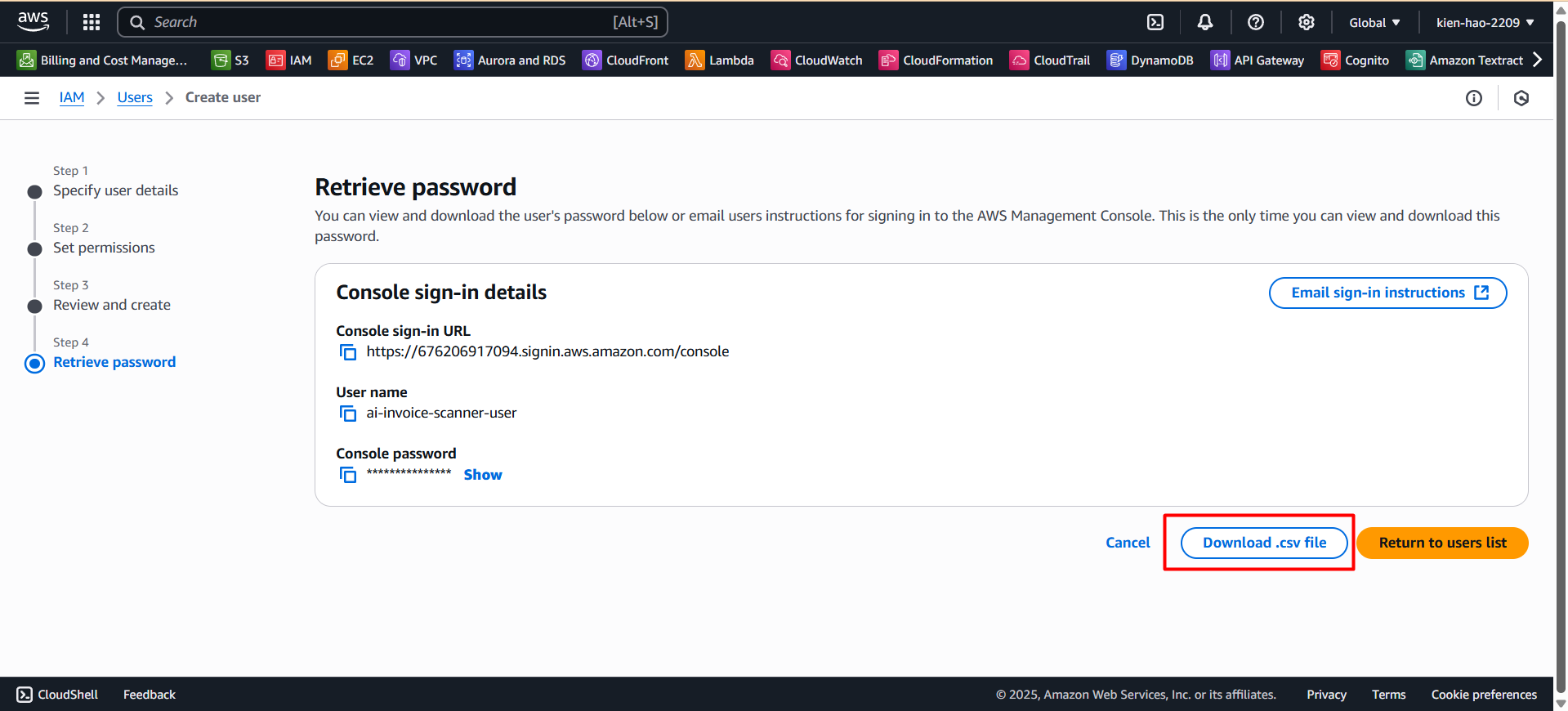Launch CloudShell from top navigation icon

(x=1155, y=22)
